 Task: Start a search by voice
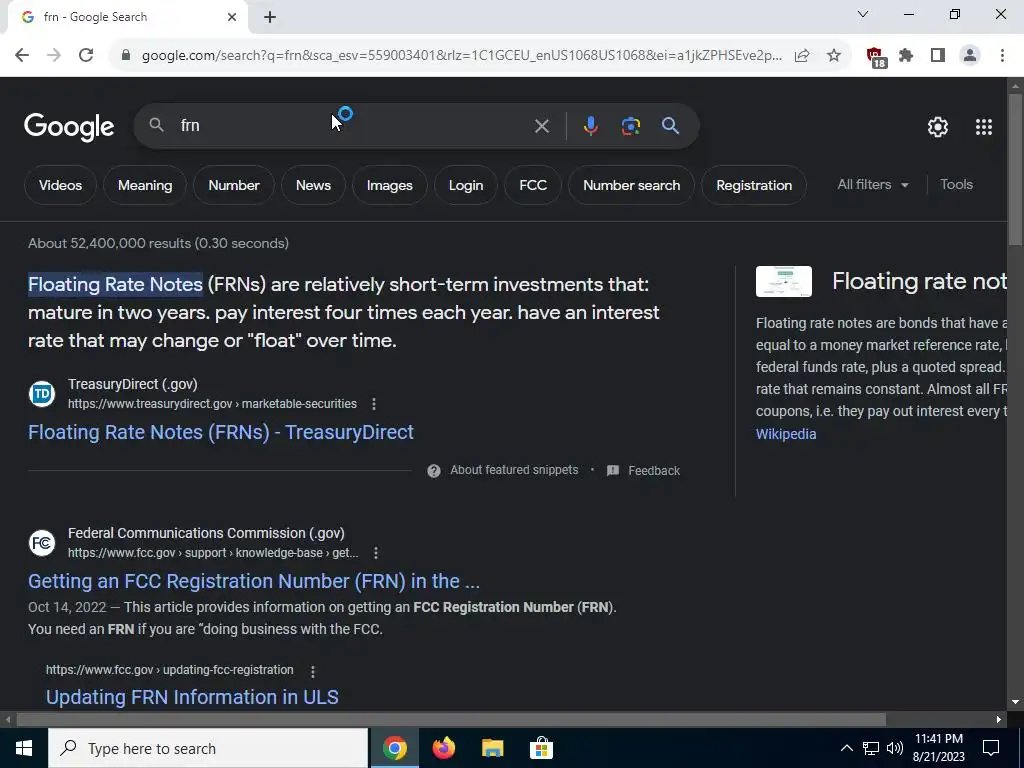(590, 126)
